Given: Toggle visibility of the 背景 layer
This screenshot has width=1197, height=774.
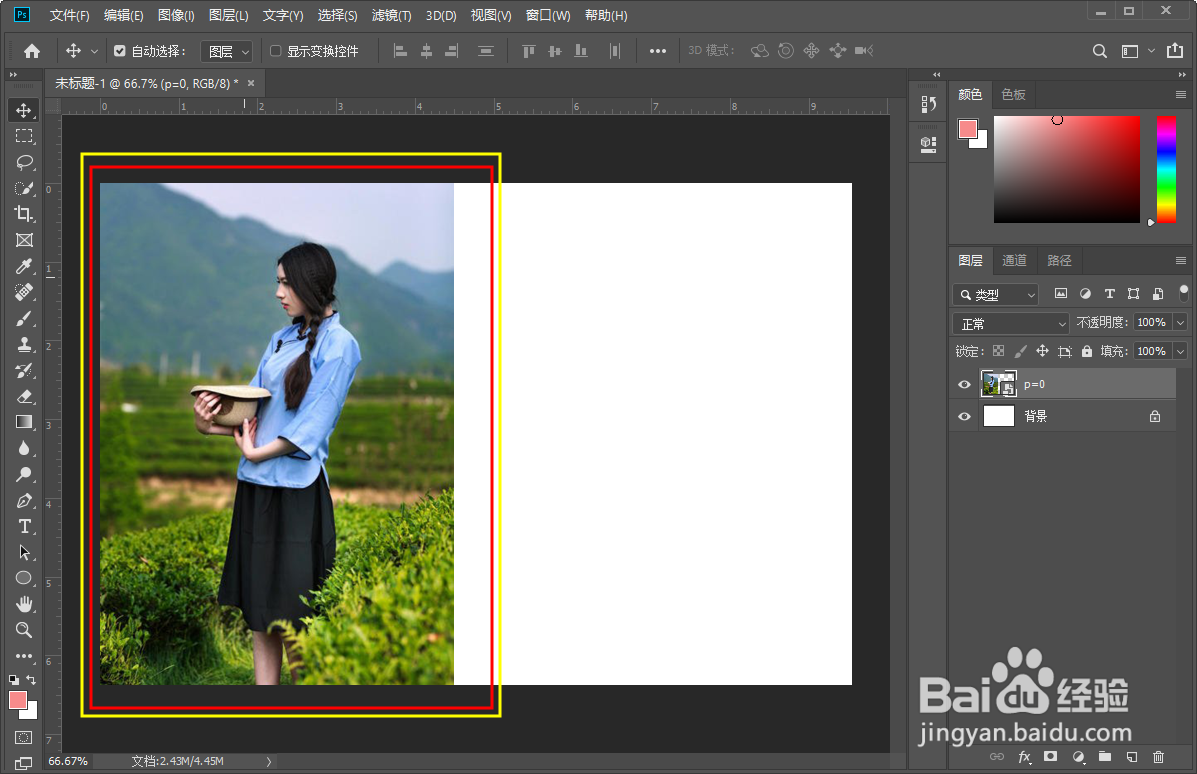Looking at the screenshot, I should tap(963, 416).
